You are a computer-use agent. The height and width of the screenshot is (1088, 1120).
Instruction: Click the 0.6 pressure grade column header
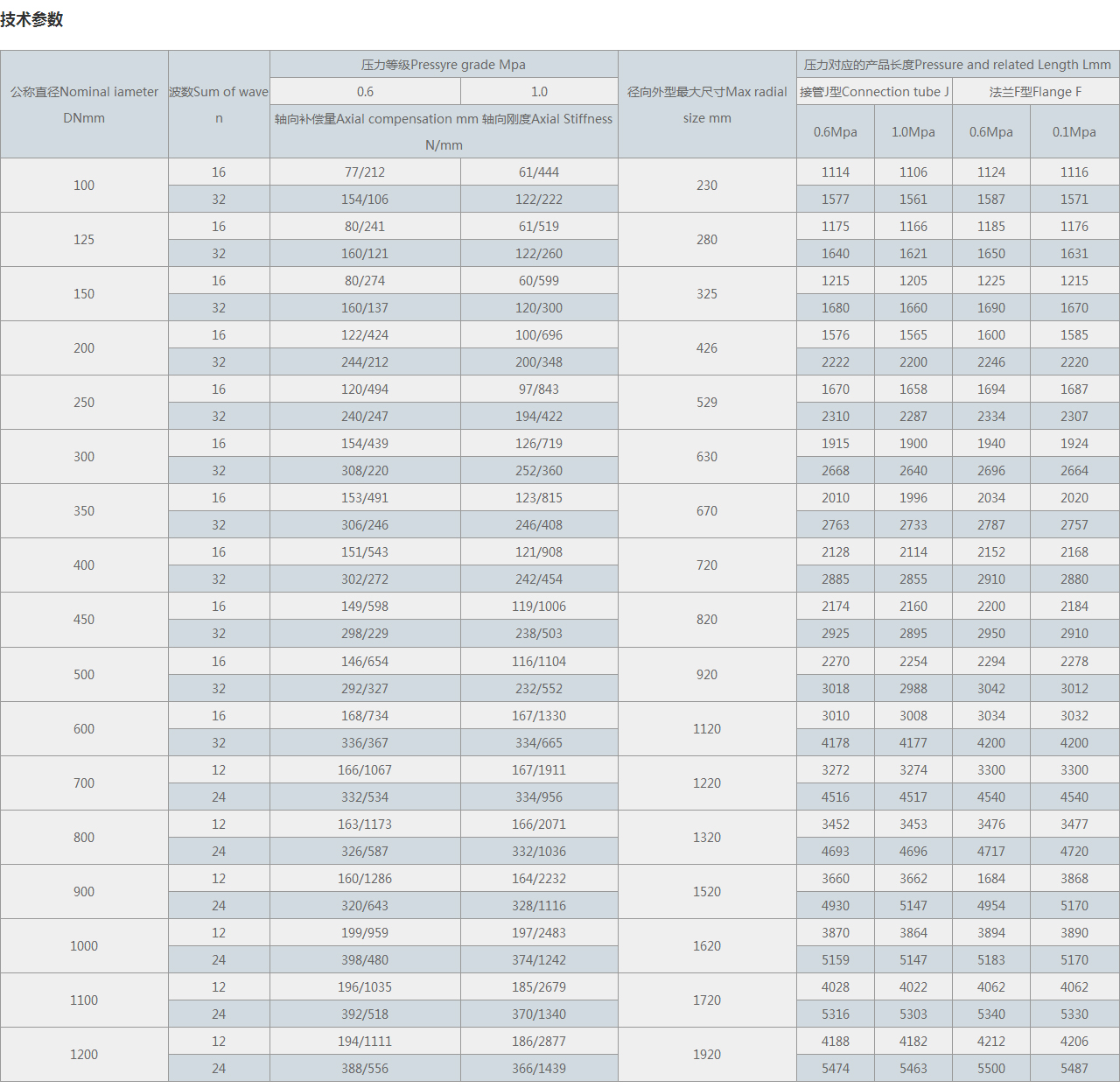(x=365, y=92)
